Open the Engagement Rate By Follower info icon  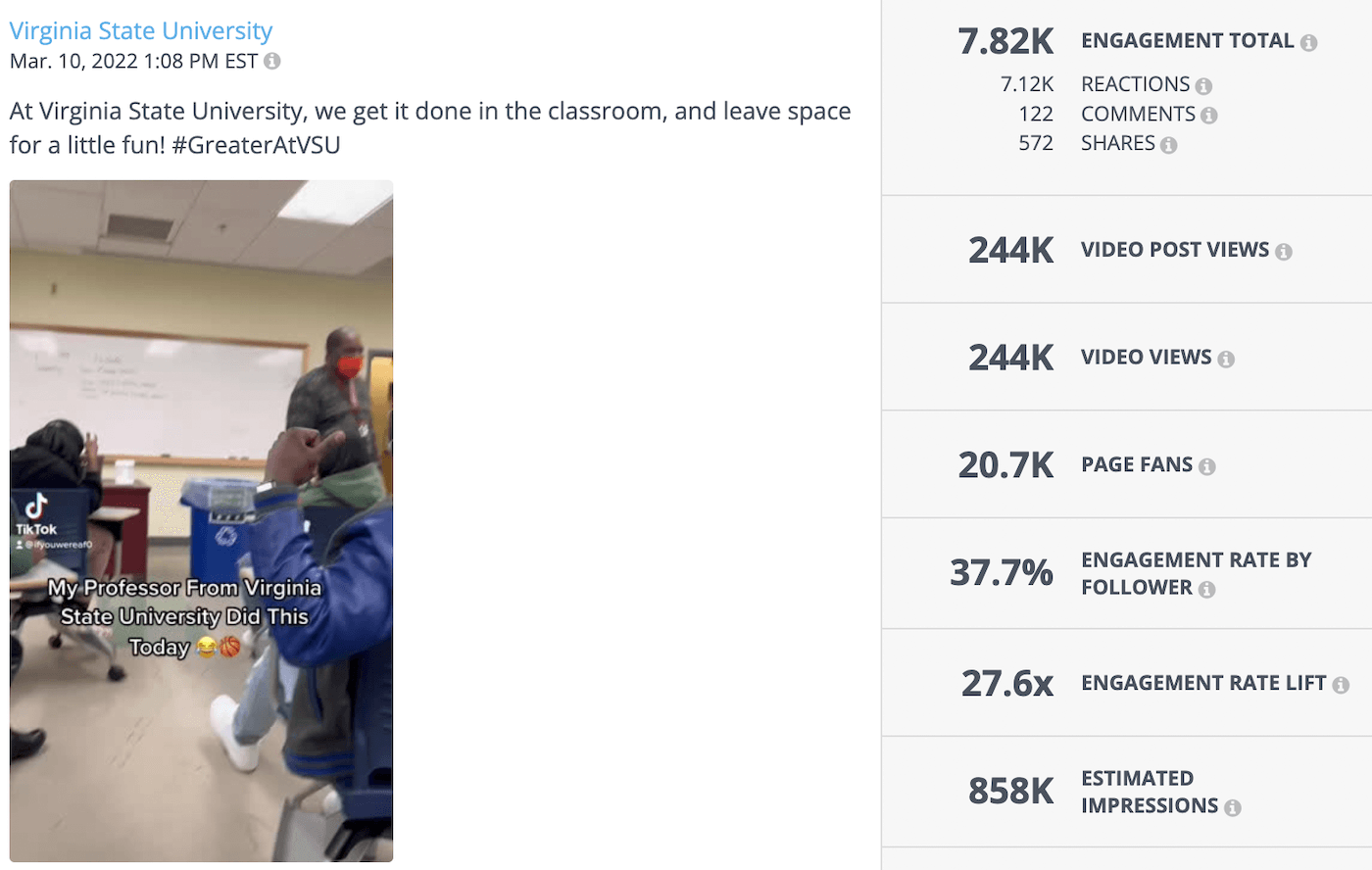1208,589
